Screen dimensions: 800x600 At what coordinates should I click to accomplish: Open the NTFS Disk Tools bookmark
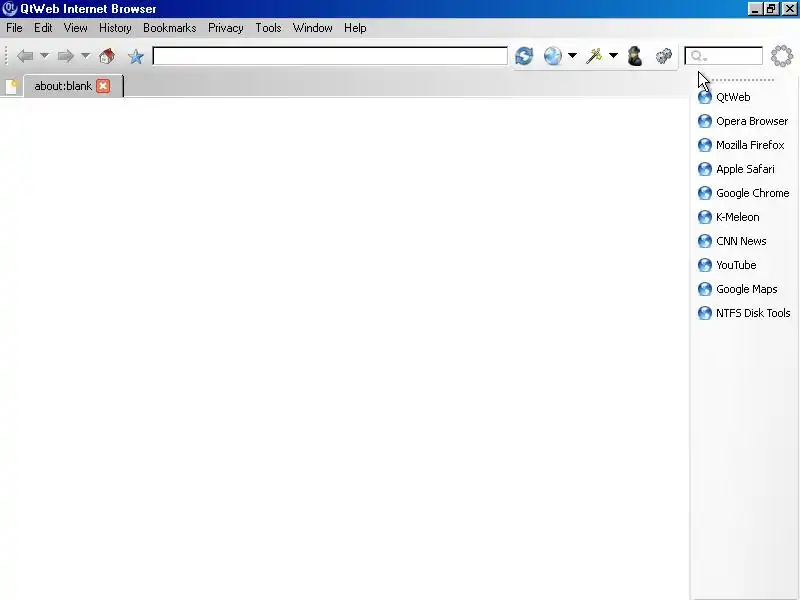[744, 313]
